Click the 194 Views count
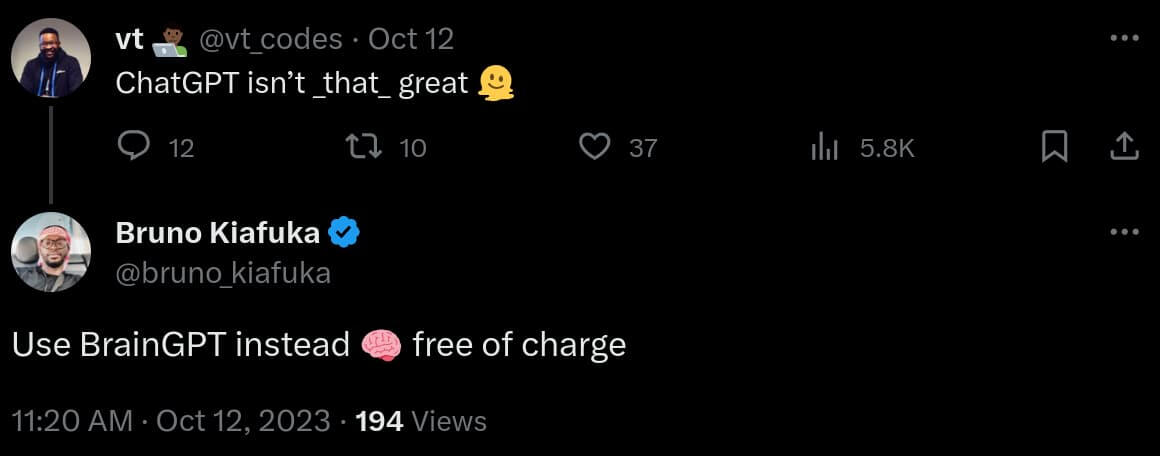Image resolution: width=1160 pixels, height=456 pixels. pos(421,421)
